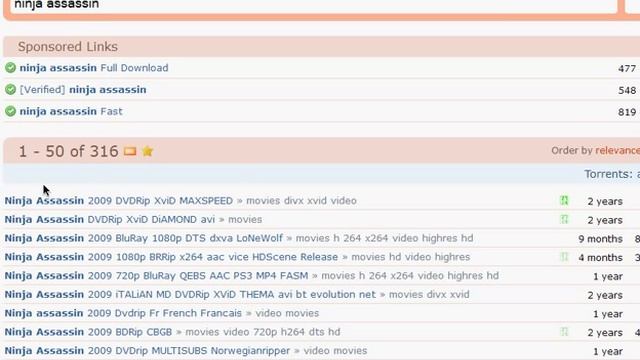Open Ninja Assassin iTALiAN MD DVDRip THEMA torrent
This screenshot has width=640, height=360.
click(x=190, y=295)
